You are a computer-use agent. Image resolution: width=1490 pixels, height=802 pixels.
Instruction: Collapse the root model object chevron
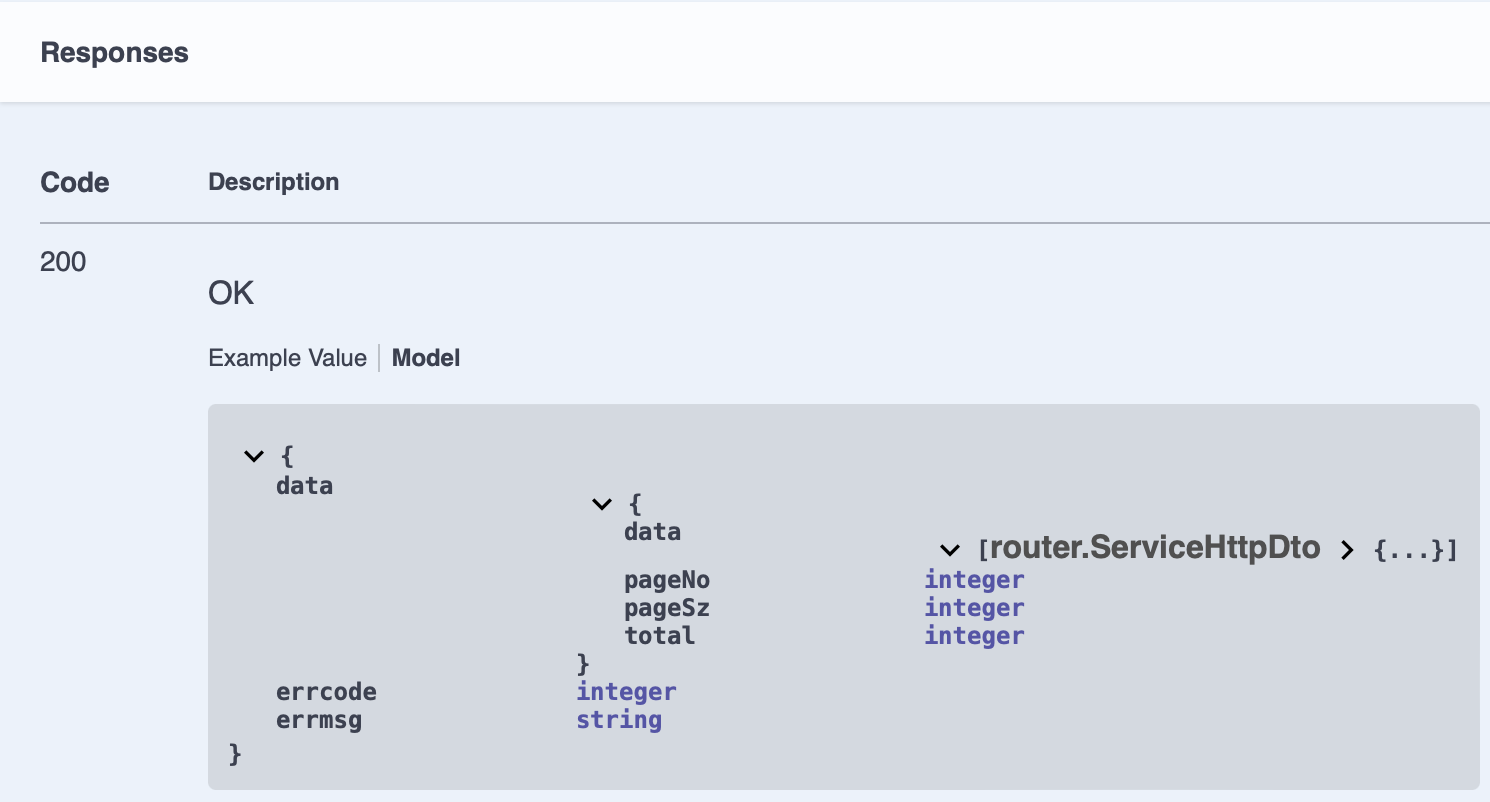coord(253,457)
